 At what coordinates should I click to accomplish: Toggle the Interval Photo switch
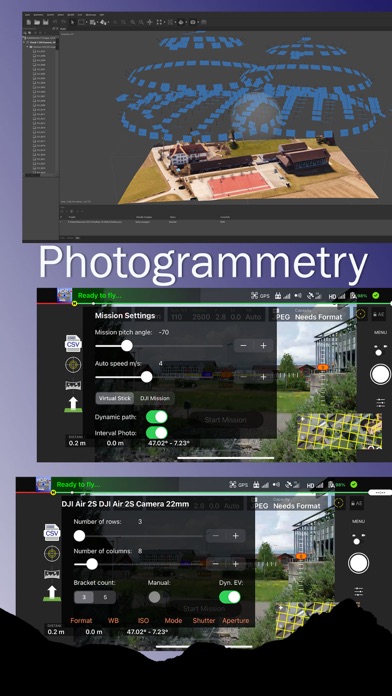click(x=157, y=433)
